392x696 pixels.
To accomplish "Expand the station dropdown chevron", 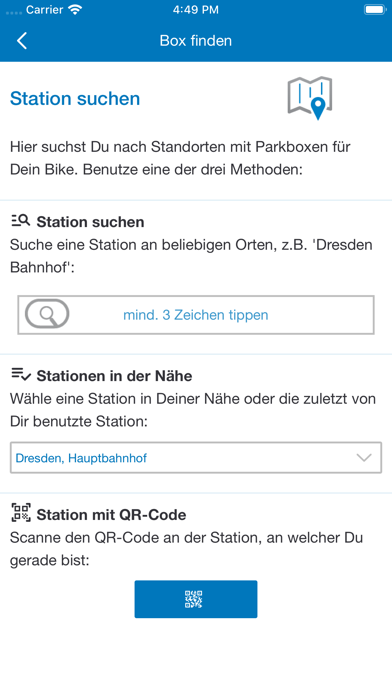I will click(364, 458).
